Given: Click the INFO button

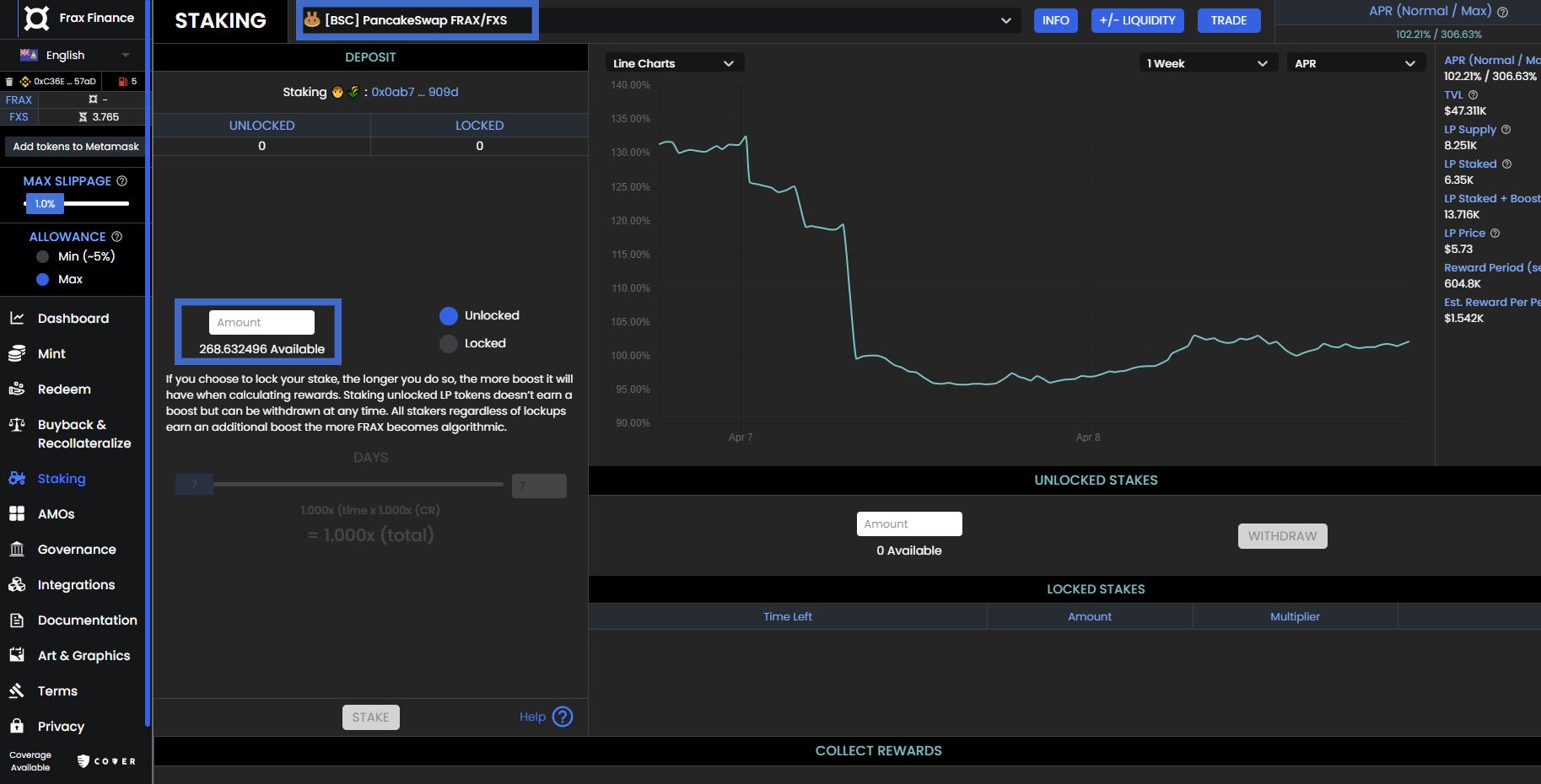Looking at the screenshot, I should coord(1055,20).
